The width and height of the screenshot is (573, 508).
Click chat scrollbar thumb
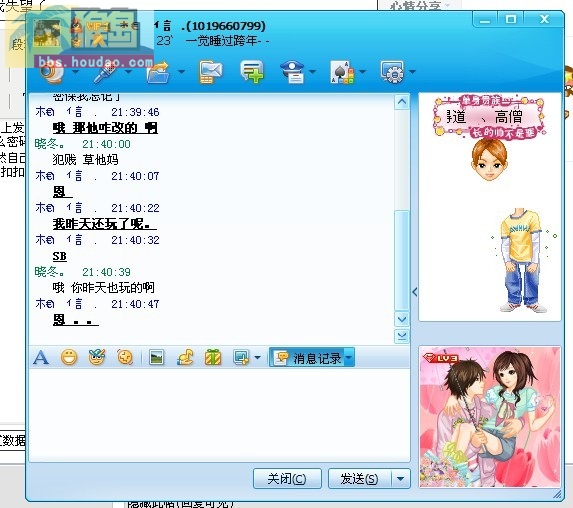point(402,260)
